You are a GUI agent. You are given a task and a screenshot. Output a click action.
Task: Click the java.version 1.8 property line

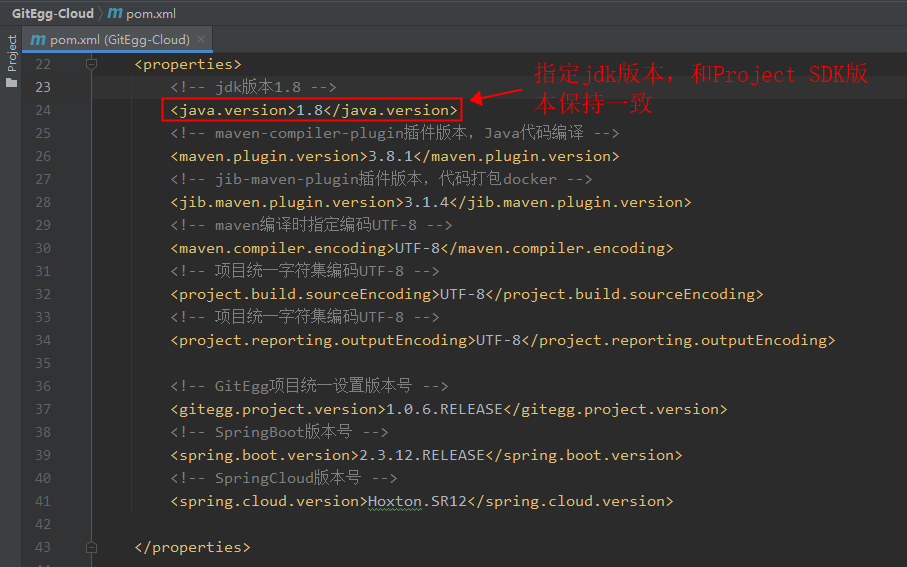(314, 110)
